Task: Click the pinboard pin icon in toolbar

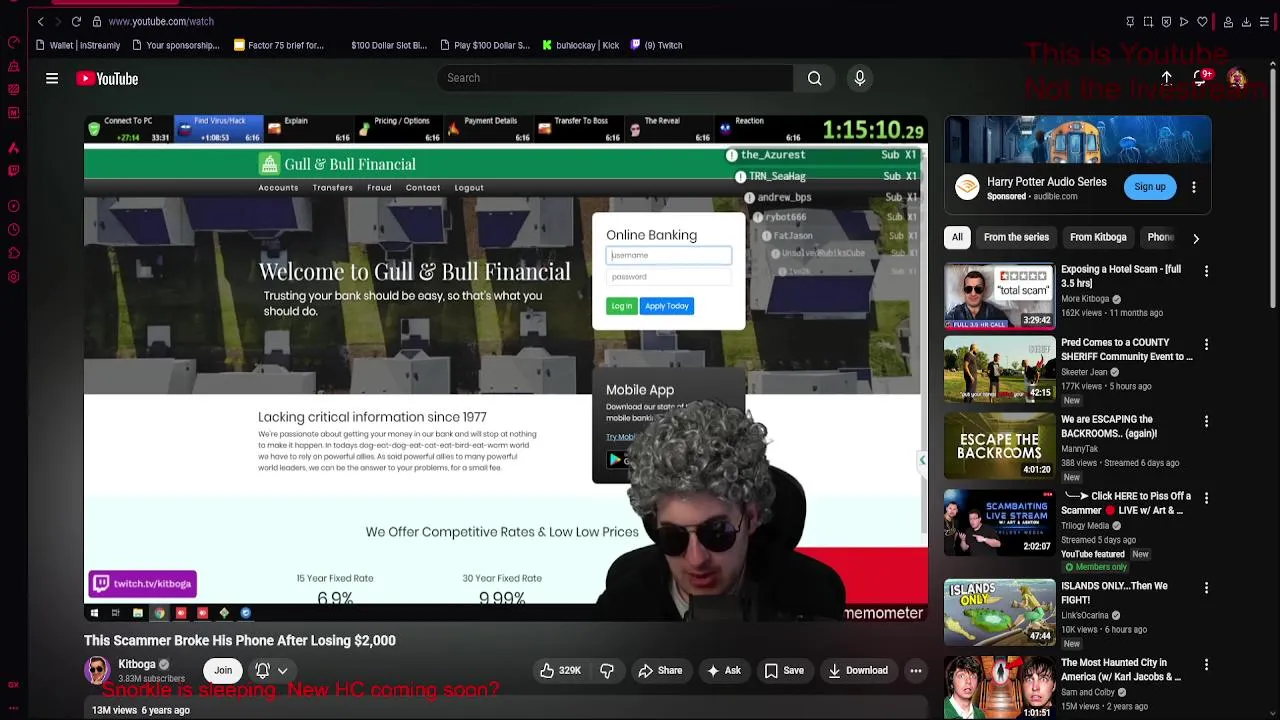Action: pos(1130,22)
